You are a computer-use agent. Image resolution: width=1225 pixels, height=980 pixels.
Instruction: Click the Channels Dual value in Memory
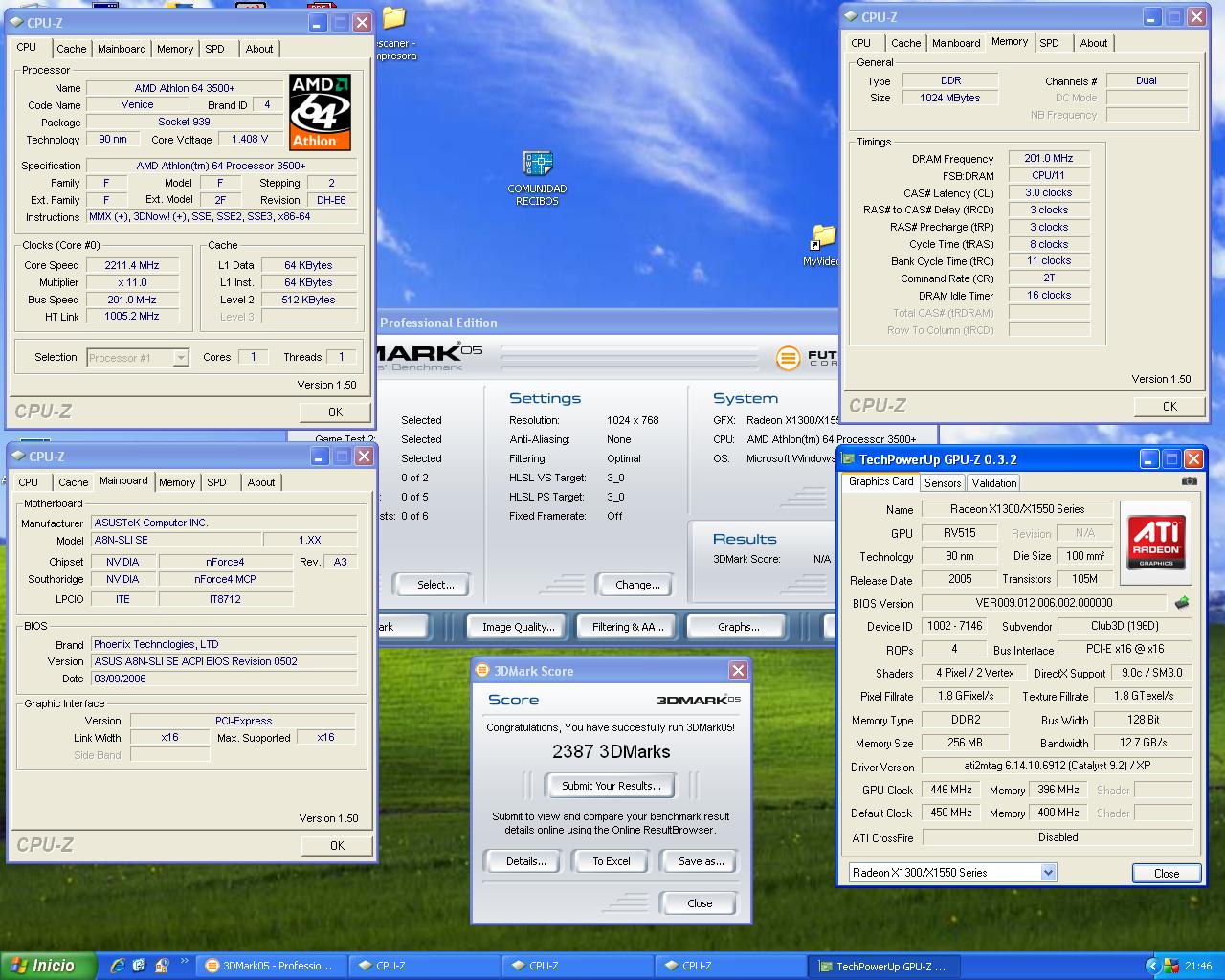pyautogui.click(x=1147, y=80)
